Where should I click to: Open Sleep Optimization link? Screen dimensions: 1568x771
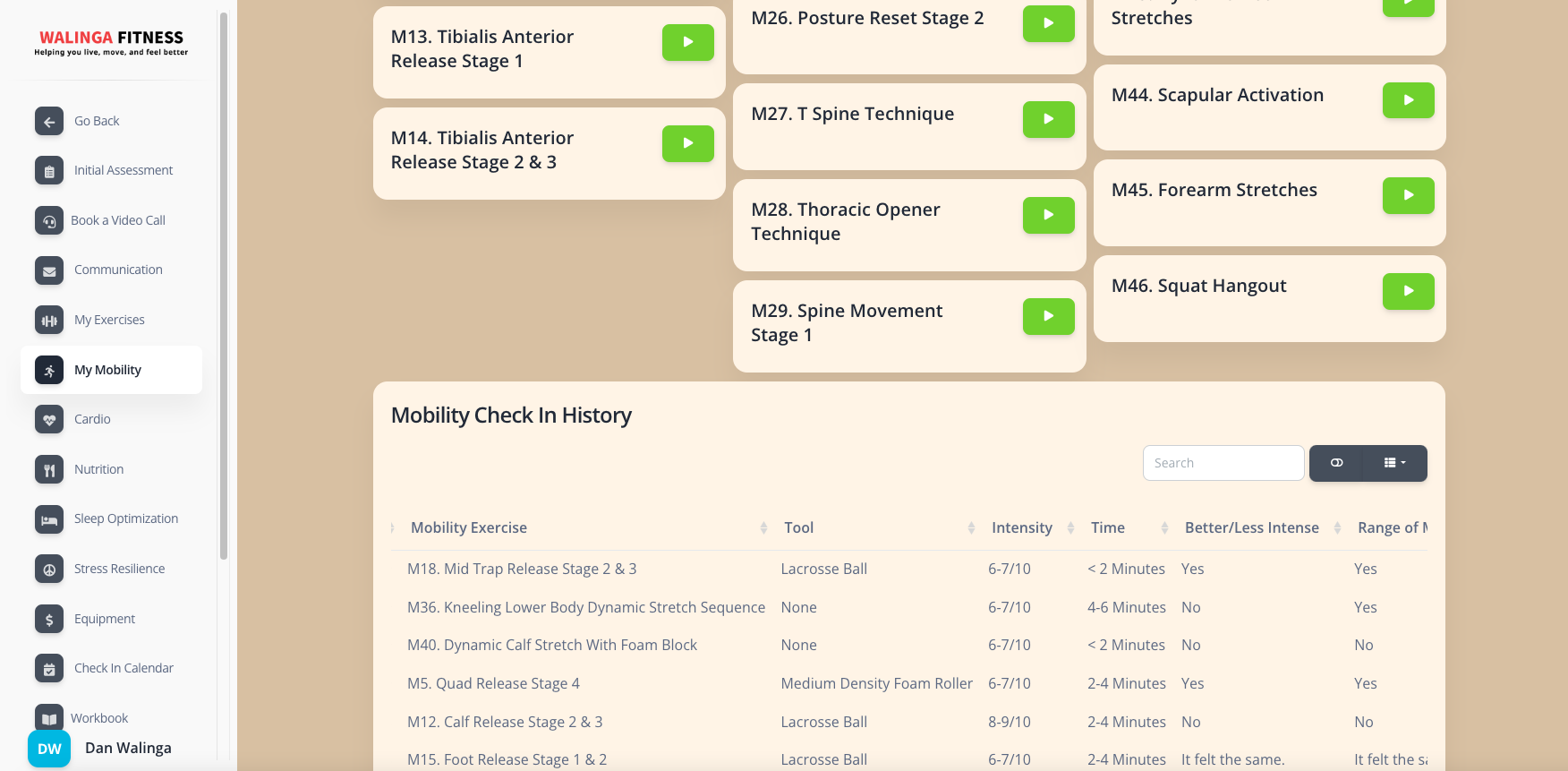126,518
